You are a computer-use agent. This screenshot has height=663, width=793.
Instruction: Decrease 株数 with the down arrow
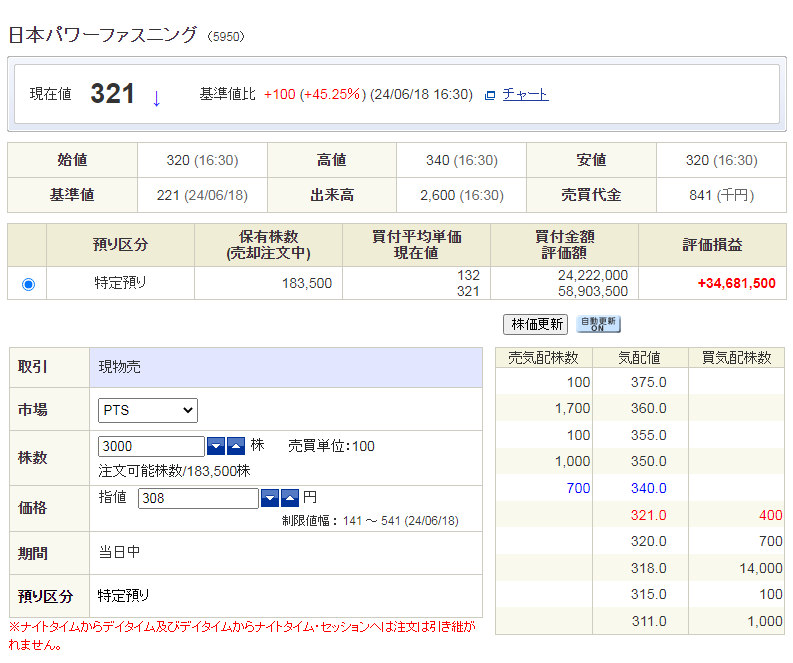pyautogui.click(x=216, y=446)
